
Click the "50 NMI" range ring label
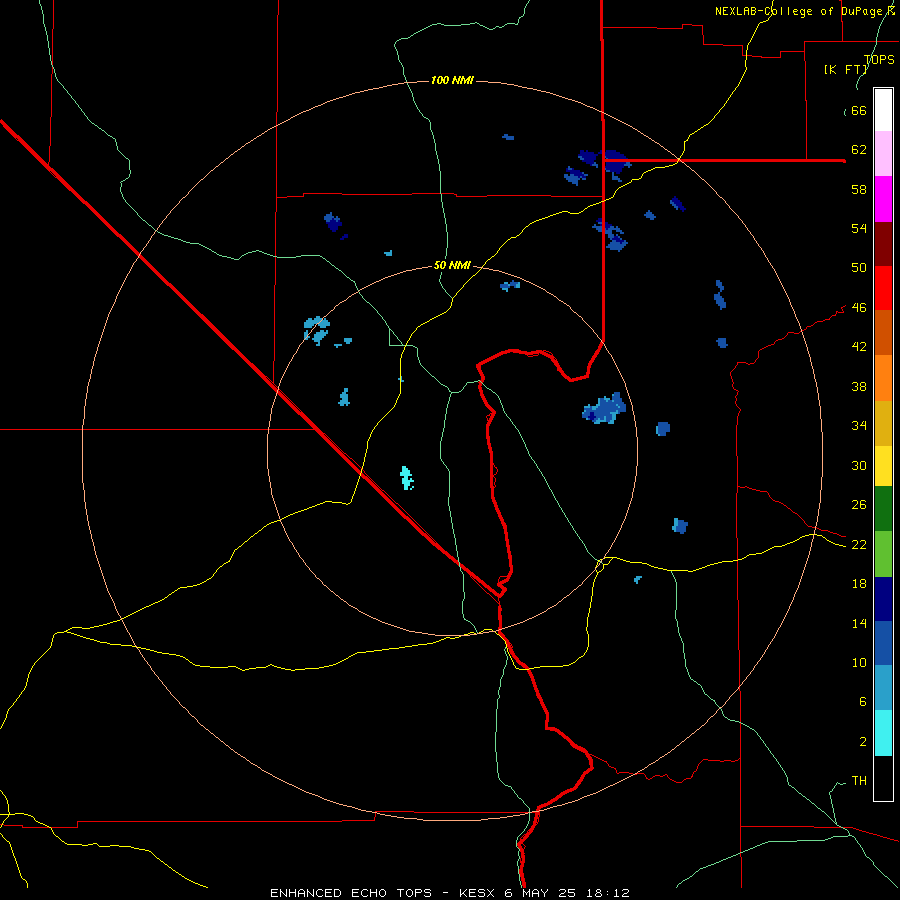pyautogui.click(x=452, y=265)
